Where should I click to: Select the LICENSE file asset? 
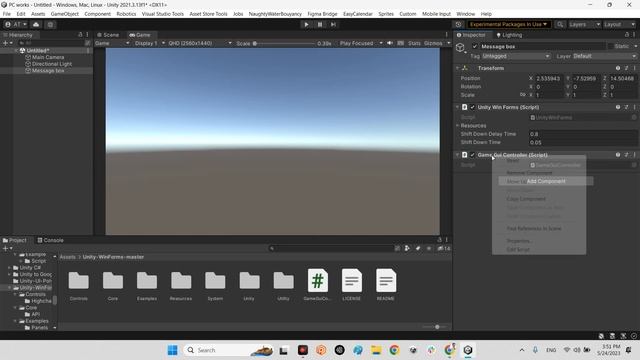point(351,281)
